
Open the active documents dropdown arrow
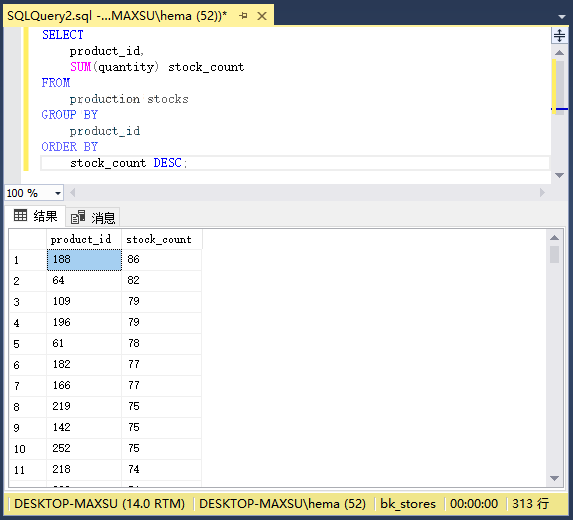[x=562, y=17]
